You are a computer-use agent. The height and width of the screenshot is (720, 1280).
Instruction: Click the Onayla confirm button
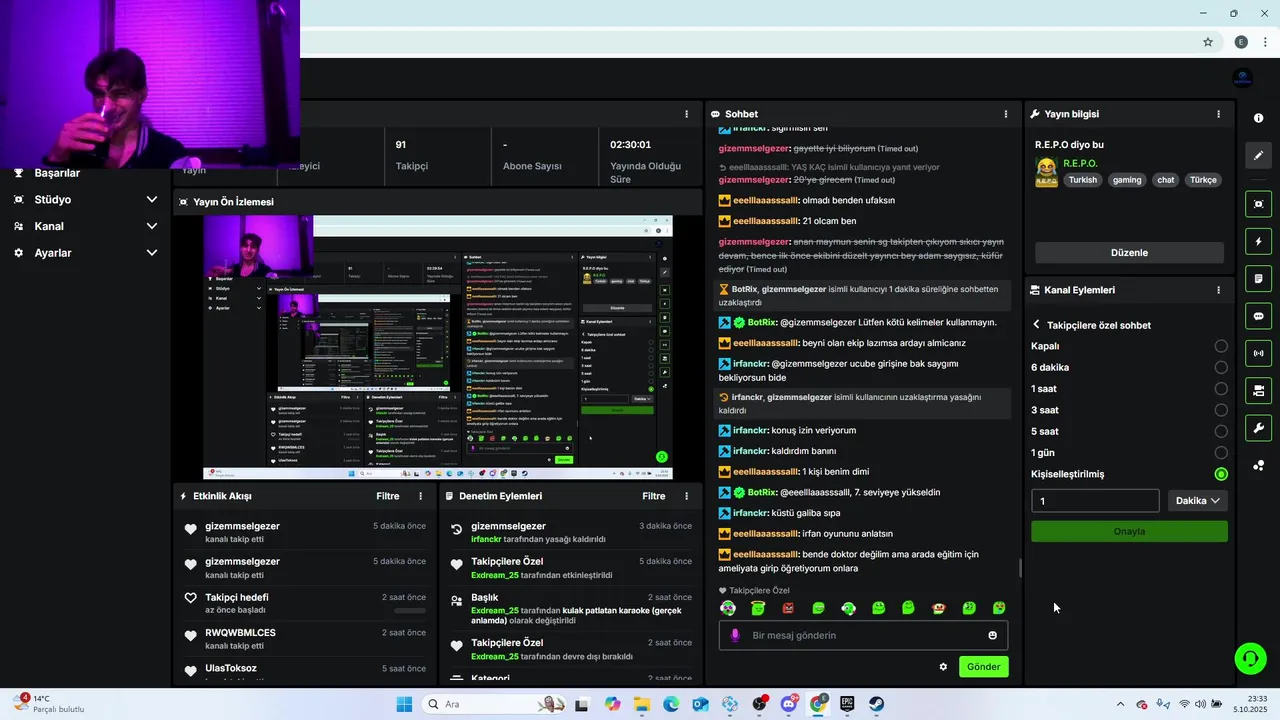click(x=1129, y=531)
